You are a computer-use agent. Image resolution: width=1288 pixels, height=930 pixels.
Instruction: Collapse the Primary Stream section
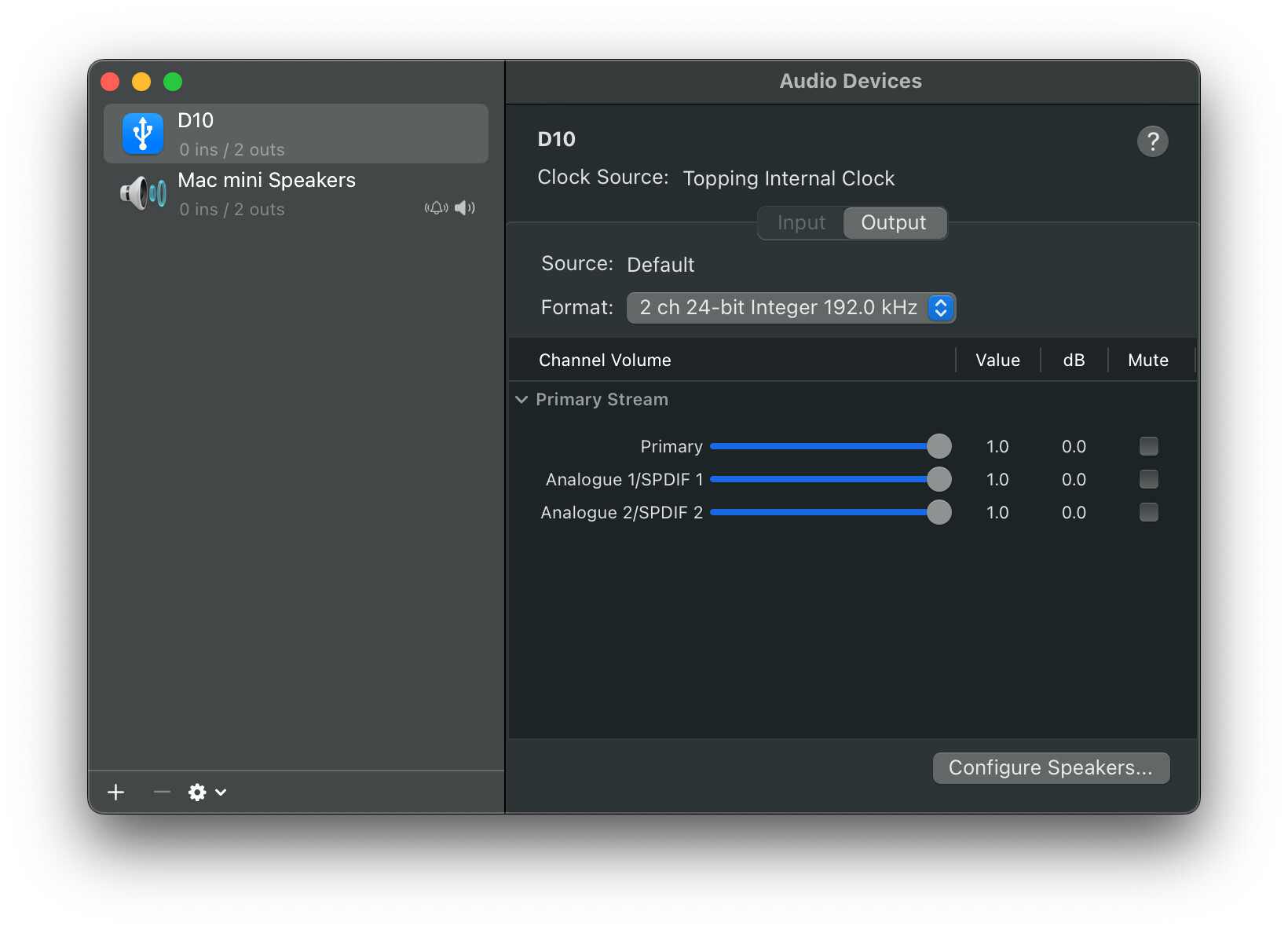[521, 400]
